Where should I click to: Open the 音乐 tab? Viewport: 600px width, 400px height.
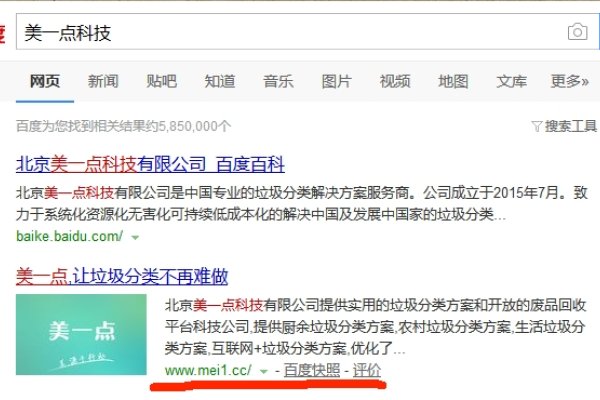(278, 81)
